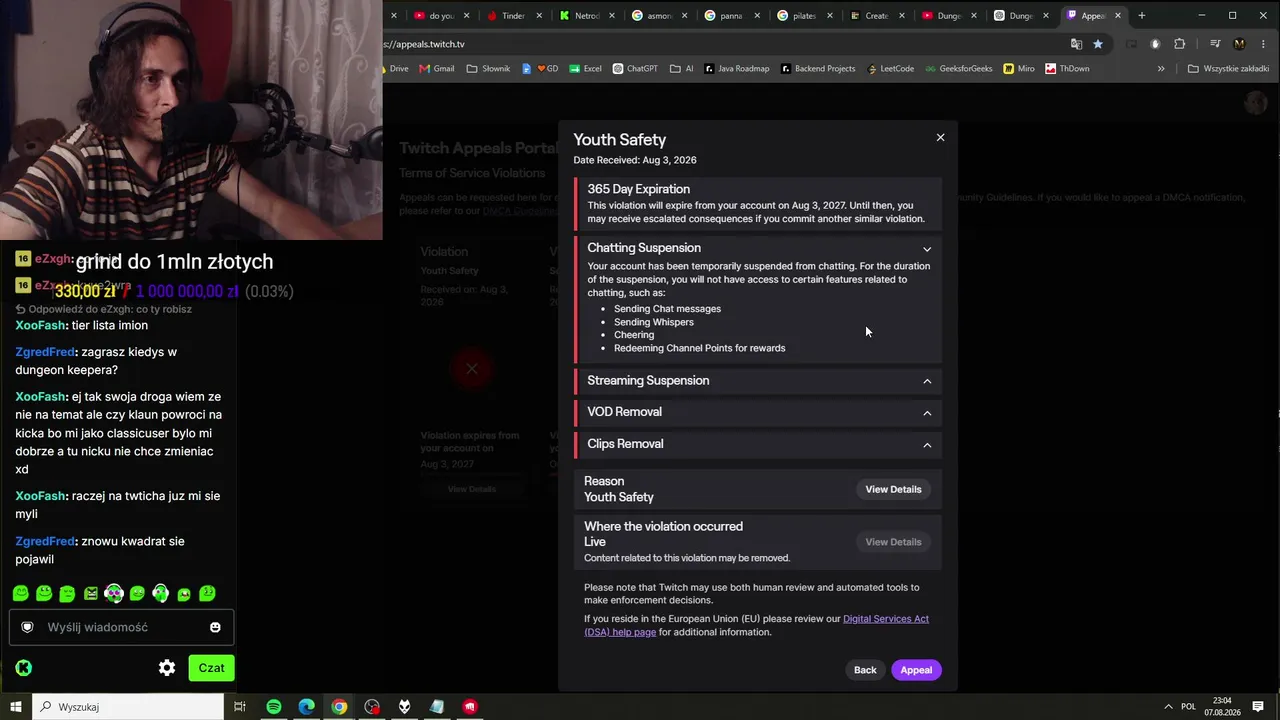Open a new browser tab
The height and width of the screenshot is (720, 1280).
[1141, 16]
